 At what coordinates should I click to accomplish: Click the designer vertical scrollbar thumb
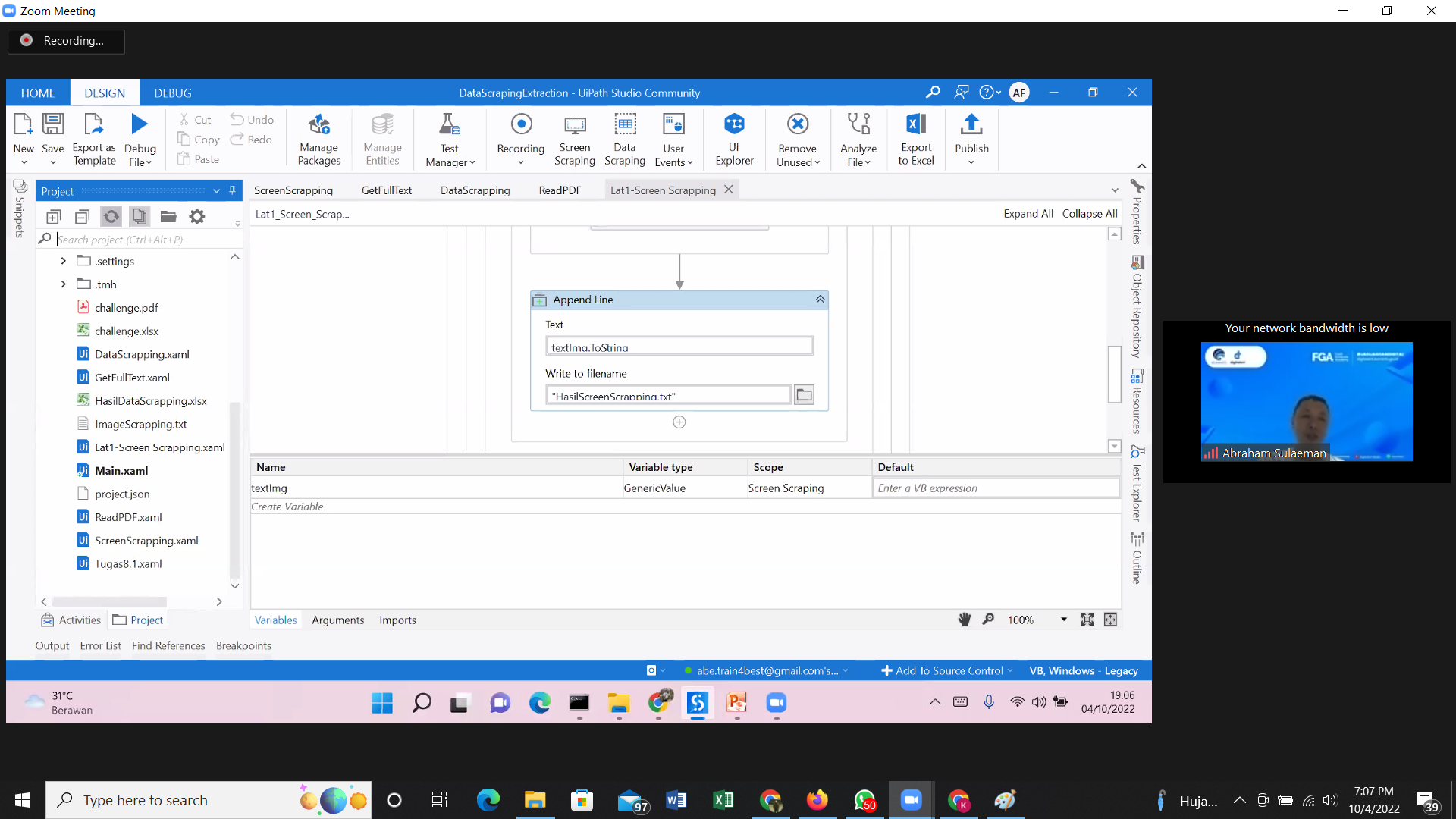1114,373
